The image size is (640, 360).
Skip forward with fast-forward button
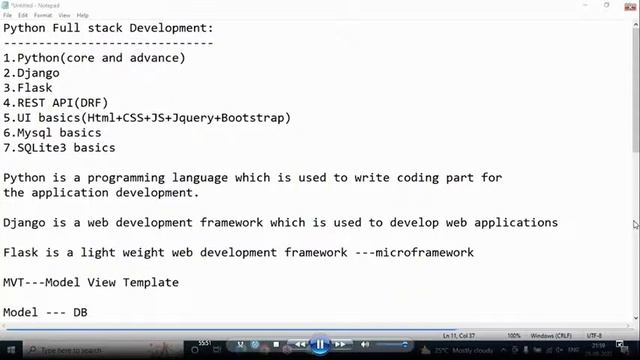[x=340, y=345]
